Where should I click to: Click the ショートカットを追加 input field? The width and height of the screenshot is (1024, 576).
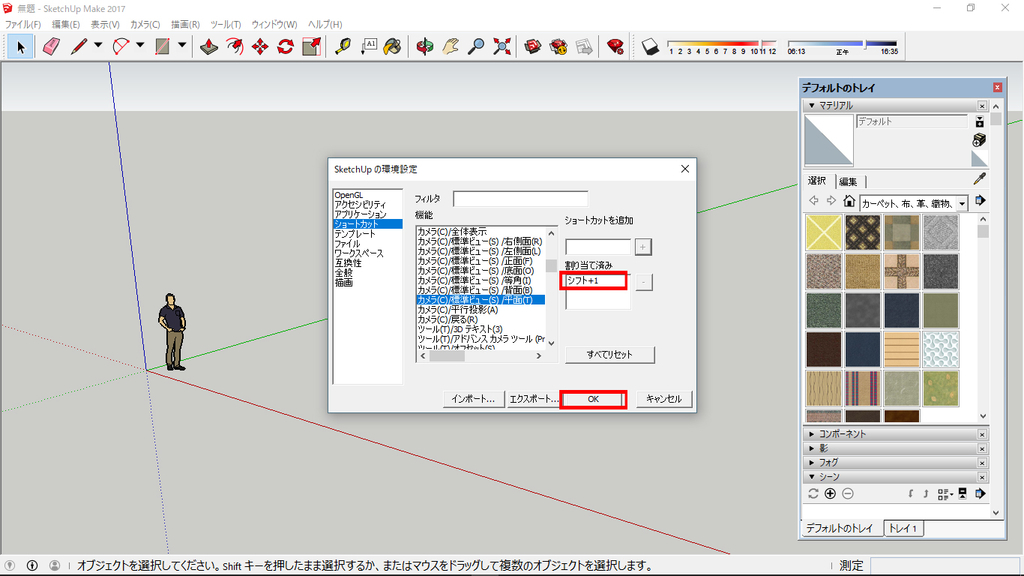click(598, 247)
